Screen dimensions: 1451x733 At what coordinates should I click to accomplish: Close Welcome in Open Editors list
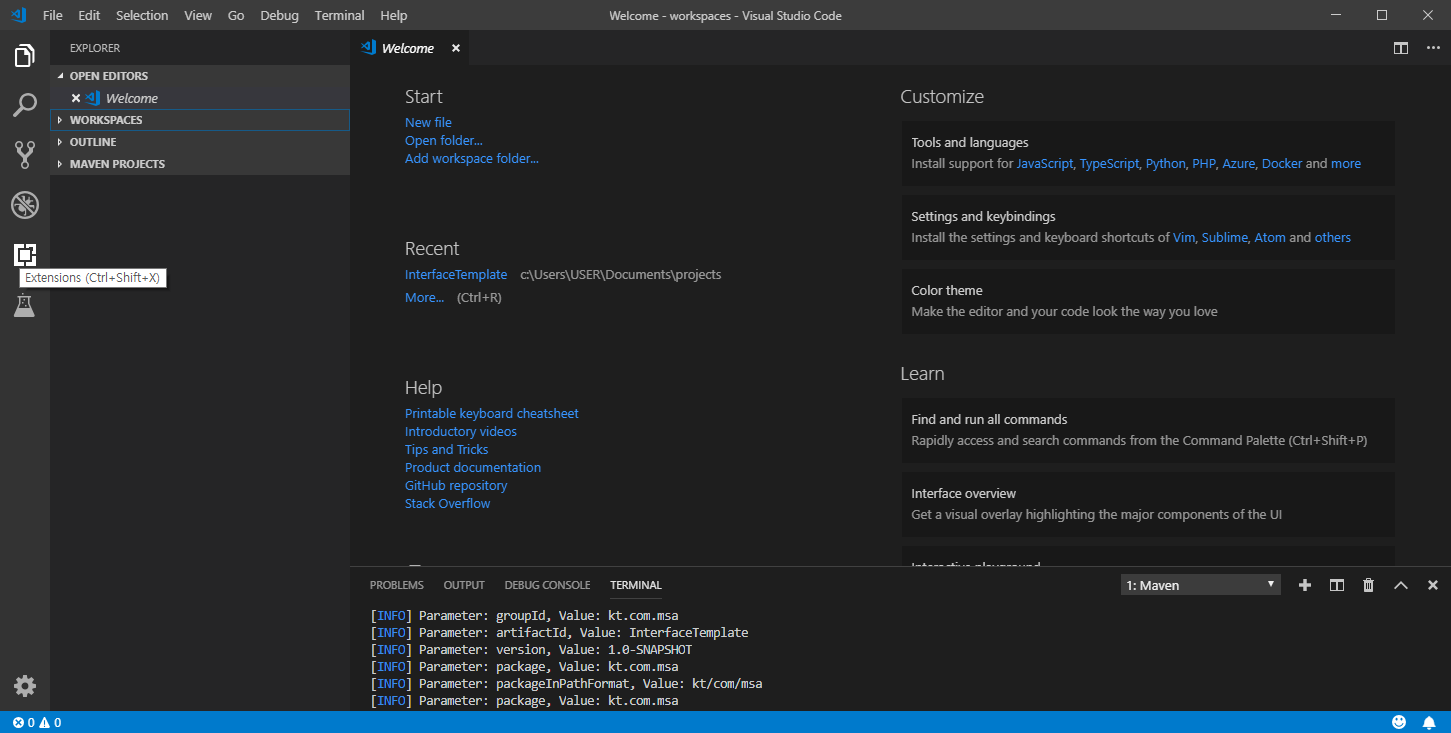click(x=76, y=98)
